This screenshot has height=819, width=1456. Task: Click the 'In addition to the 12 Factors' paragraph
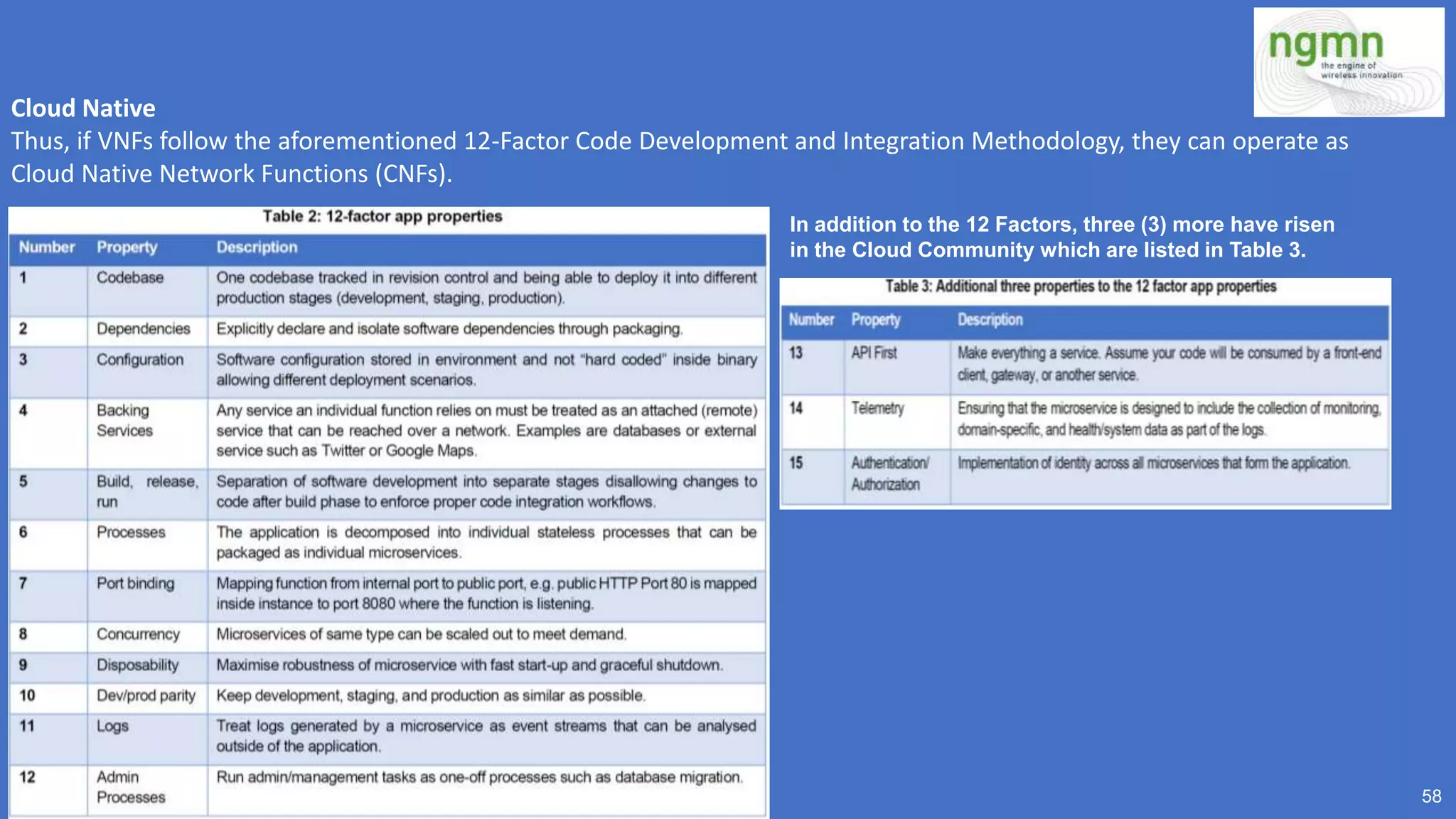point(1062,237)
